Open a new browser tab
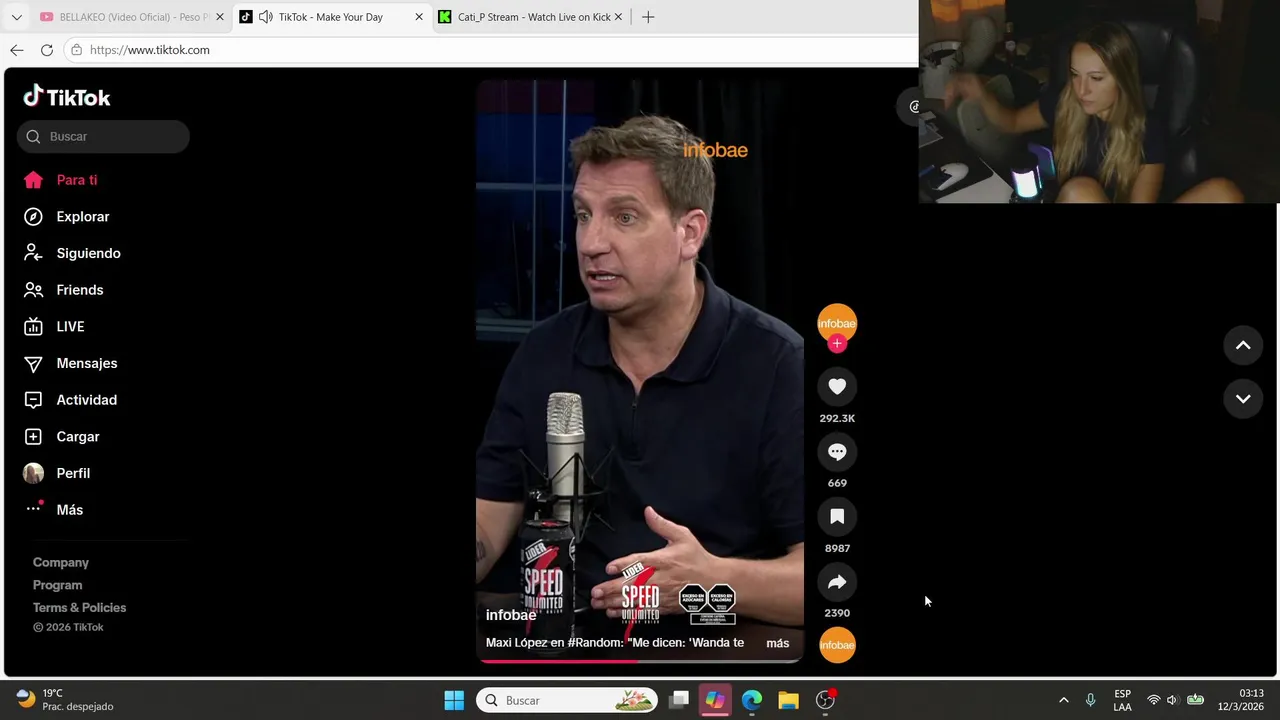 648,17
